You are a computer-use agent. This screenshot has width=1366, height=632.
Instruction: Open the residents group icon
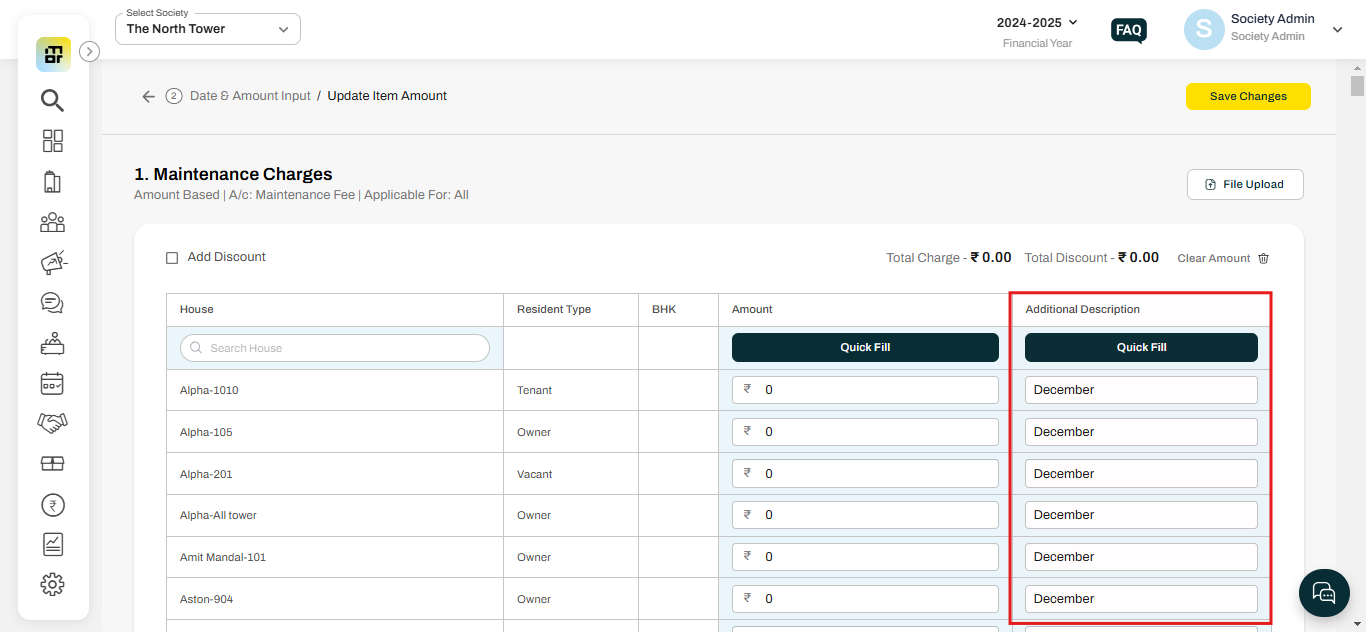point(52,223)
